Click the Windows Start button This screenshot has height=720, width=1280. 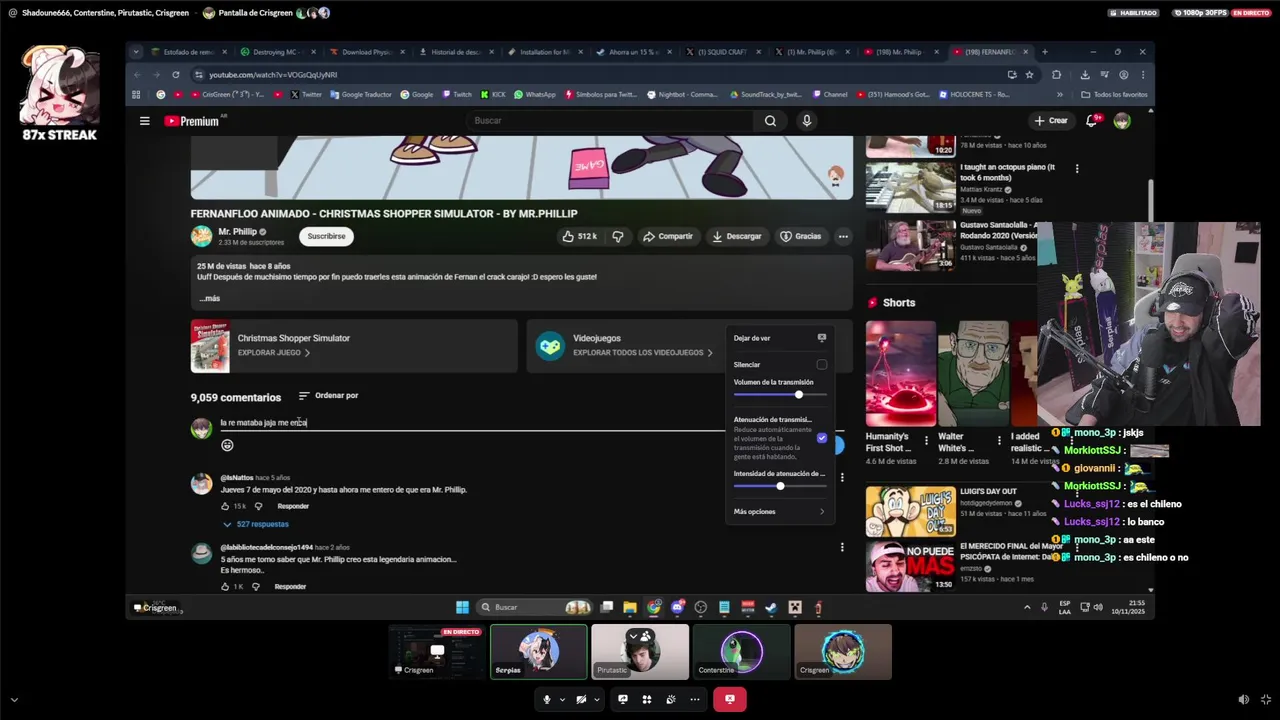[x=462, y=607]
